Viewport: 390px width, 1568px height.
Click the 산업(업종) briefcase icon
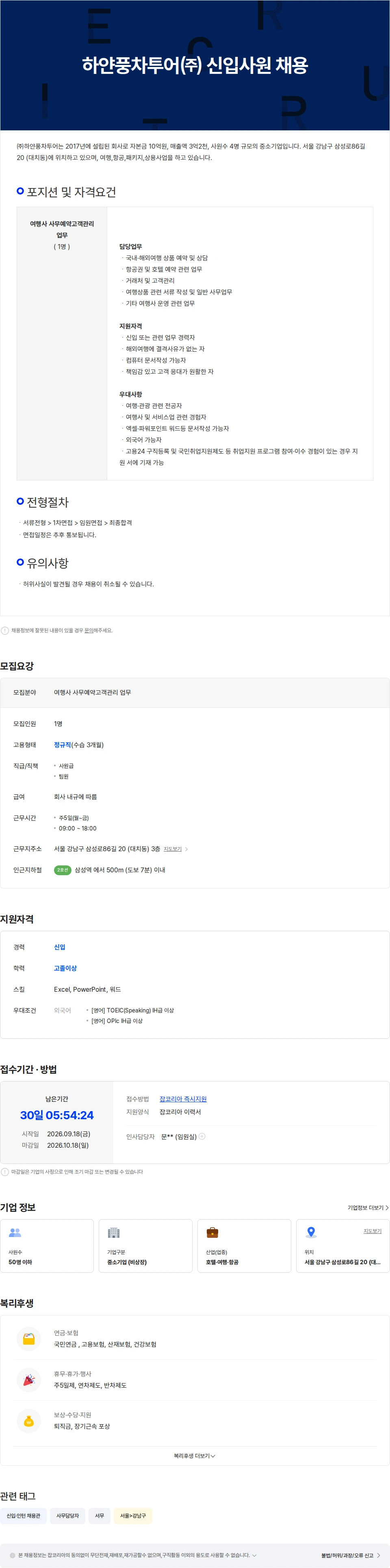pyautogui.click(x=212, y=1233)
